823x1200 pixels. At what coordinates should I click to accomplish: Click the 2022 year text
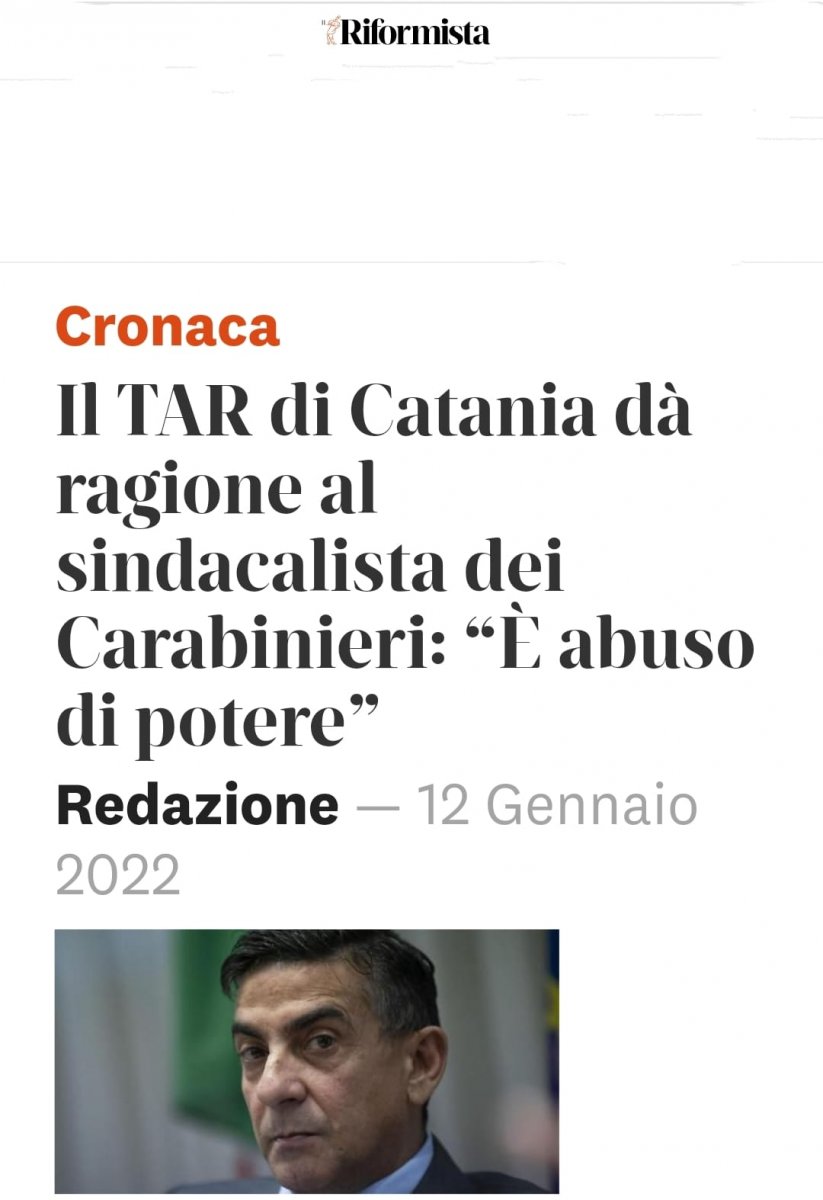tap(118, 875)
